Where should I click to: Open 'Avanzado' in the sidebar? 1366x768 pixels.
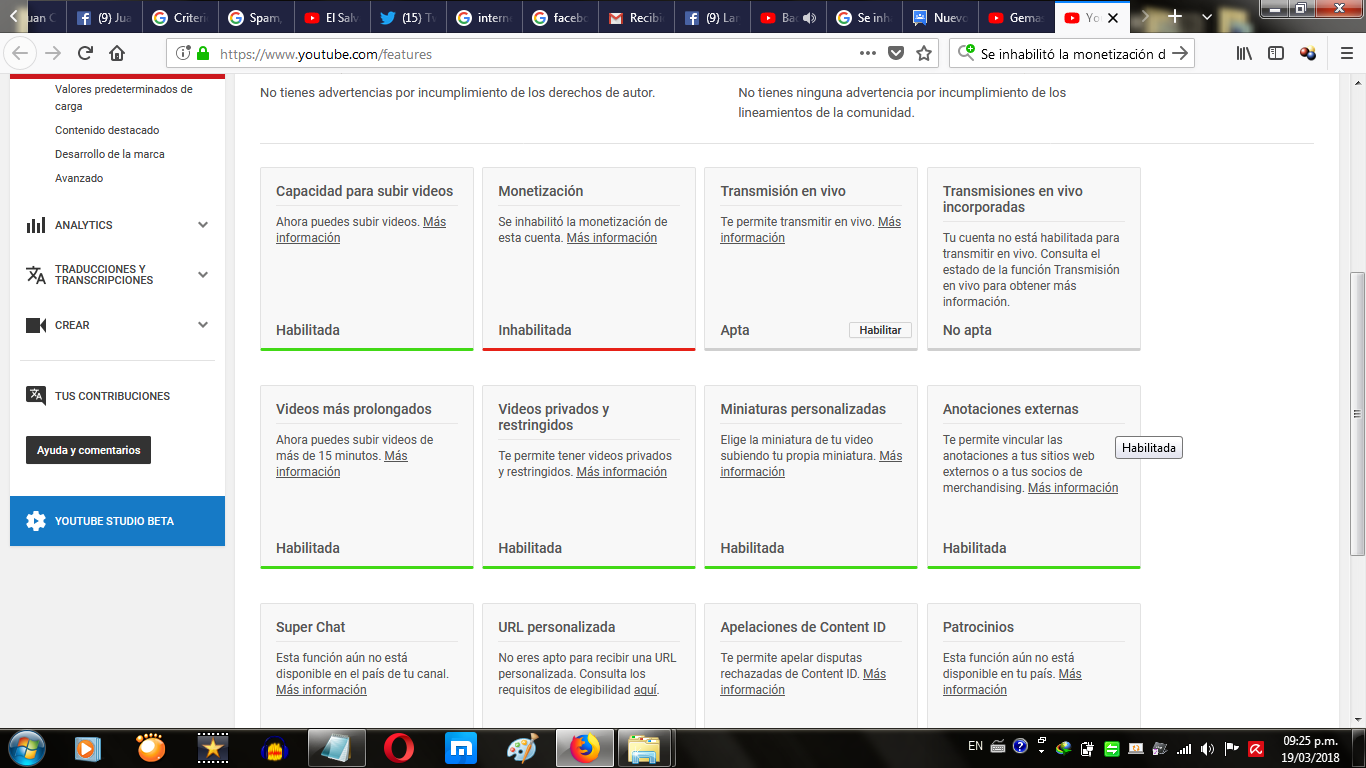79,178
